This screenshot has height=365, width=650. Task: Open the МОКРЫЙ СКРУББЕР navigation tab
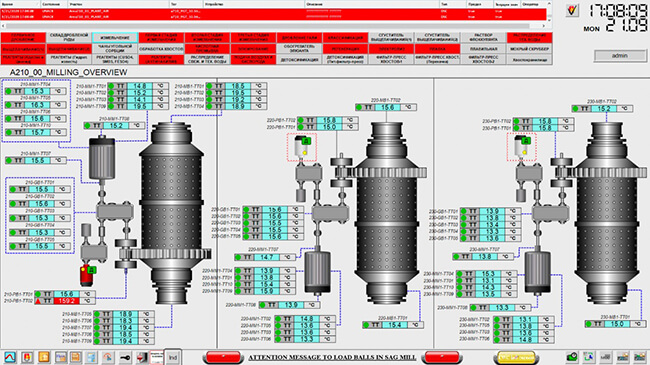(529, 49)
